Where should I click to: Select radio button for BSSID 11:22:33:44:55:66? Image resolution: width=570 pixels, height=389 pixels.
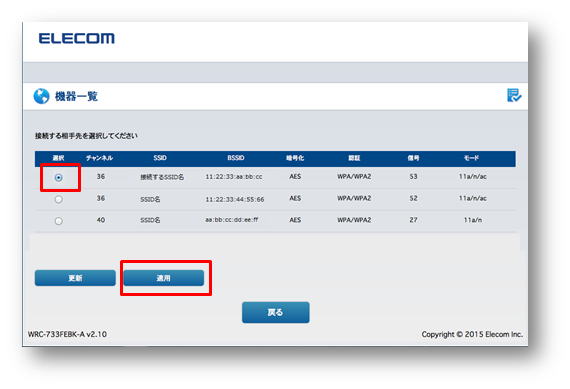(59, 199)
